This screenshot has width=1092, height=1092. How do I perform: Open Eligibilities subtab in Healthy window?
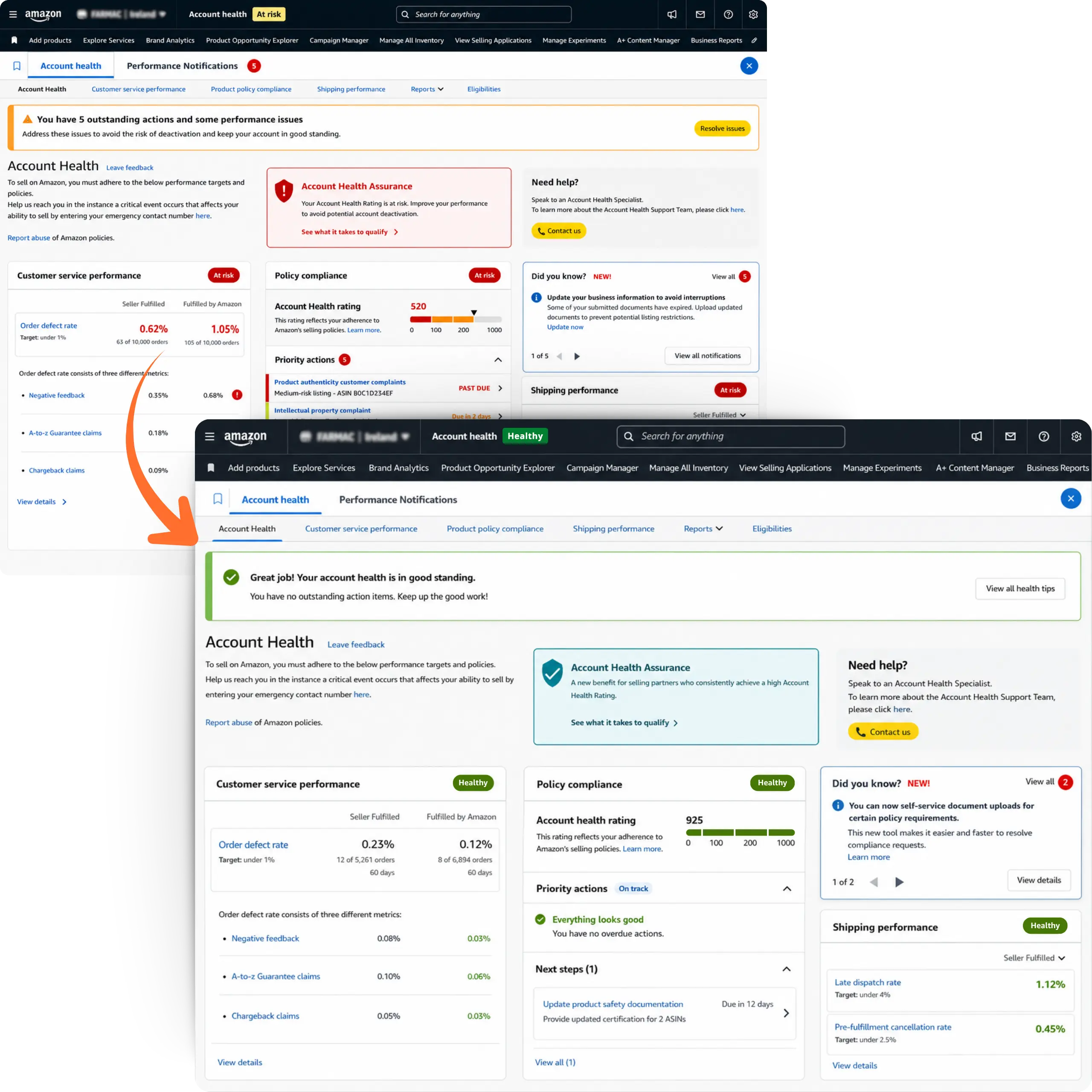772,529
